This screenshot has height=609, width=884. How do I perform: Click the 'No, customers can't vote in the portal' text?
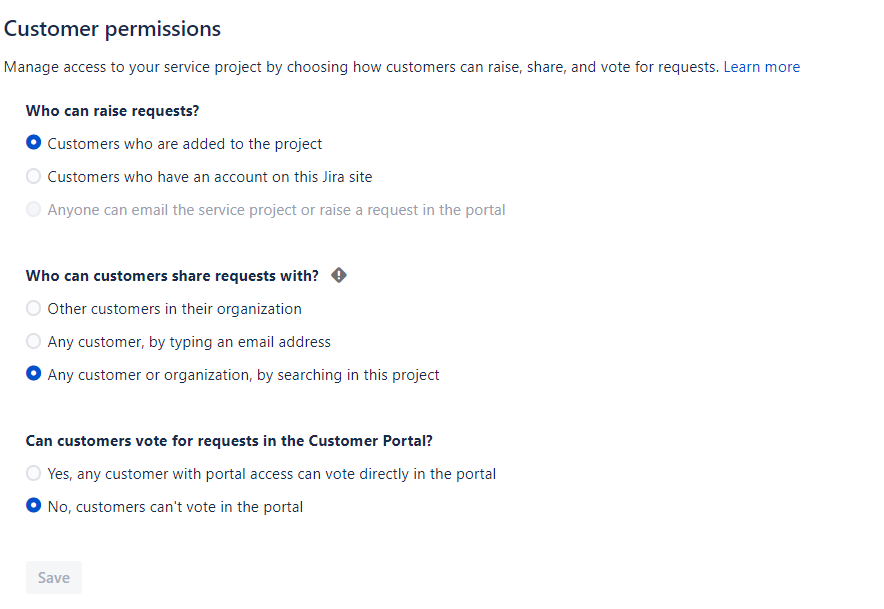175,507
